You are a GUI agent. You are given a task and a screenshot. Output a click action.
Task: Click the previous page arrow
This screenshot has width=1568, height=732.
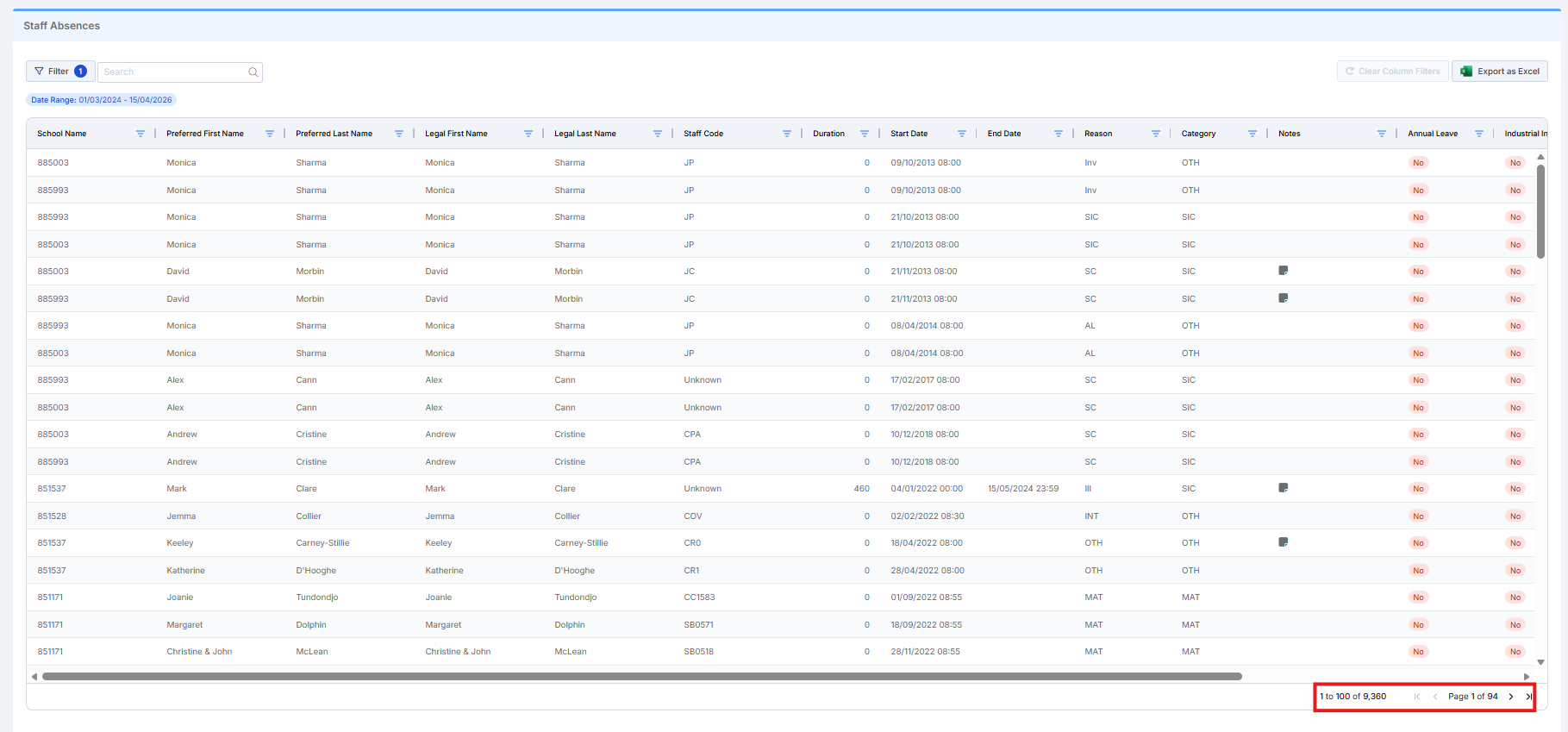[x=1435, y=697]
